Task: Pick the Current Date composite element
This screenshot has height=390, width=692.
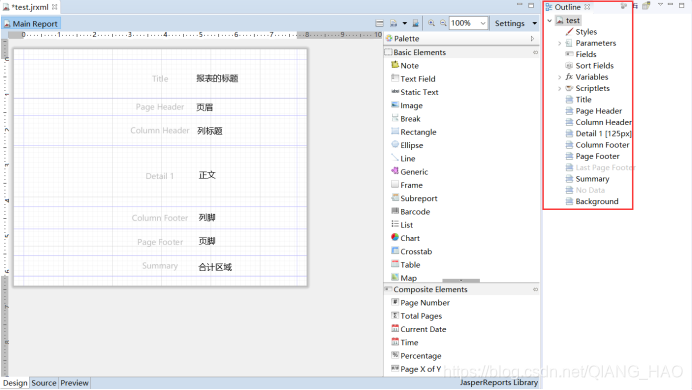Action: click(418, 329)
